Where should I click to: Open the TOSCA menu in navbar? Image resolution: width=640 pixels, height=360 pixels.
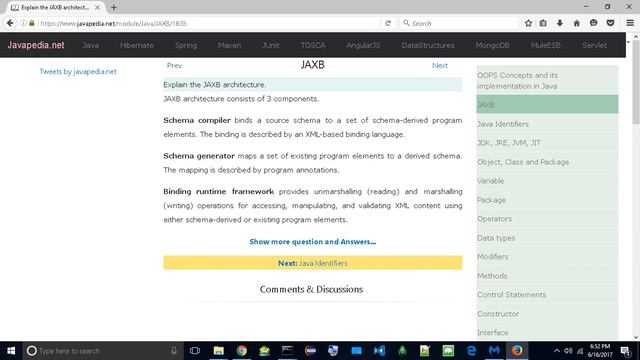pyautogui.click(x=313, y=45)
